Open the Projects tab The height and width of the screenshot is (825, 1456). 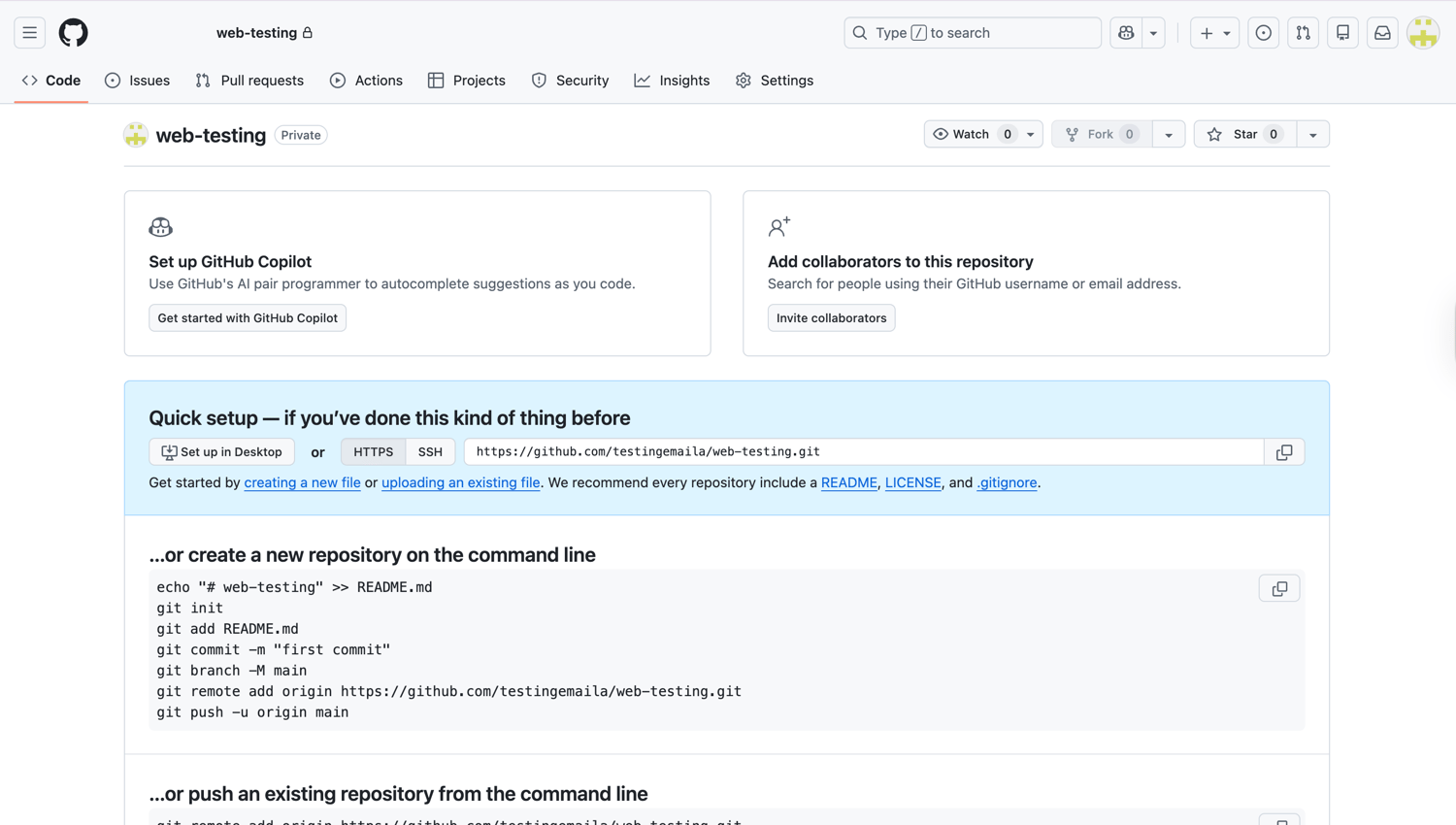point(467,81)
